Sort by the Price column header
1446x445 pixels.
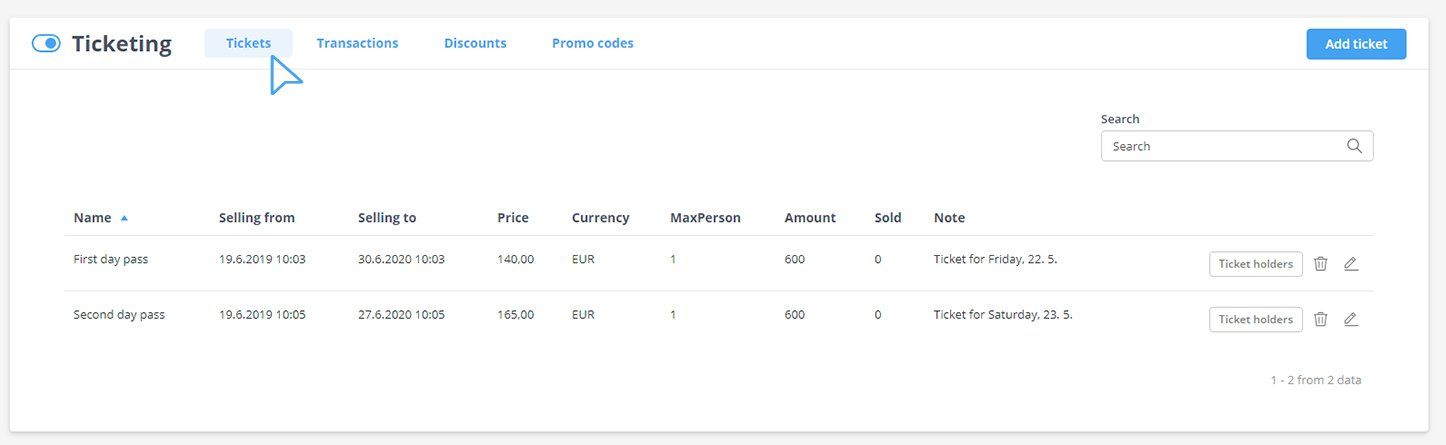pyautogui.click(x=512, y=218)
